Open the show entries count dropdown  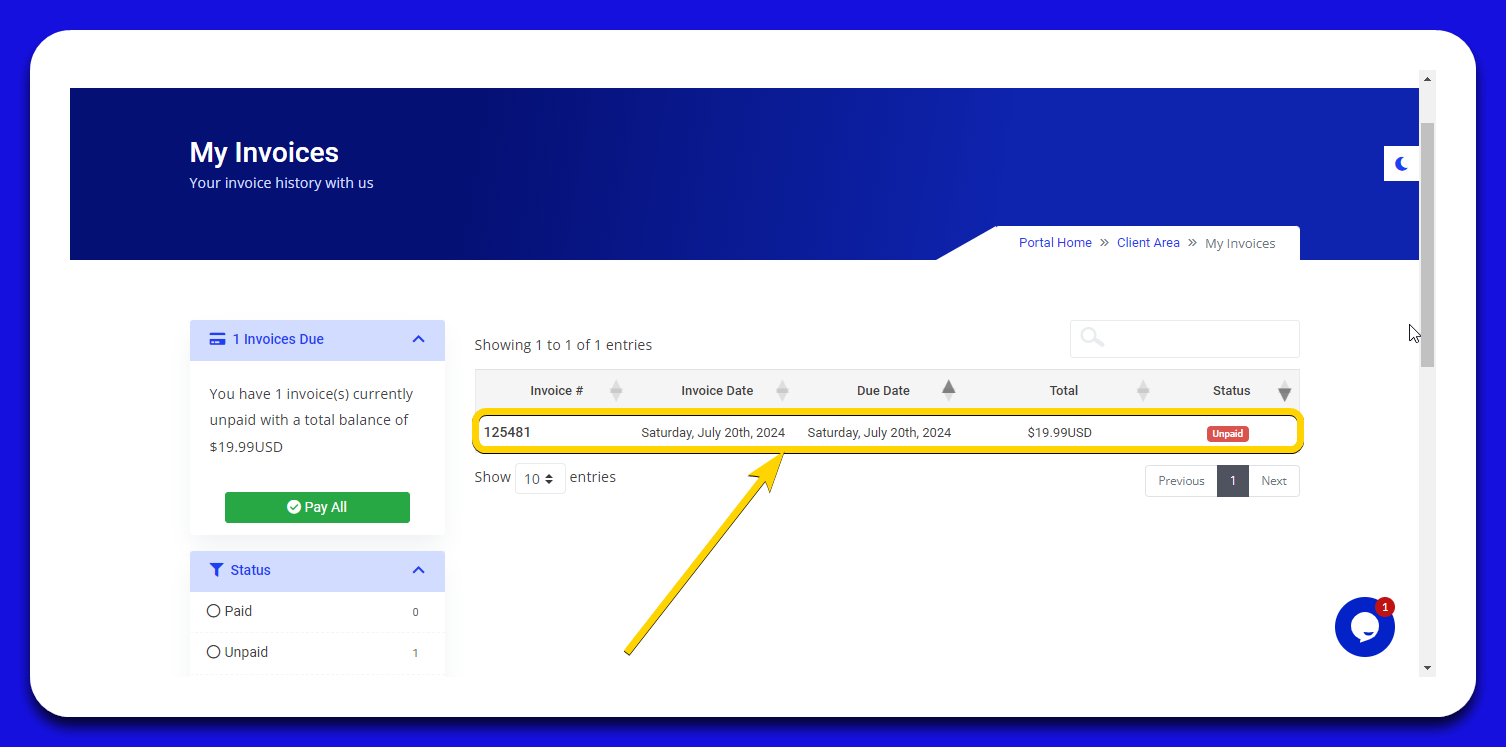540,479
